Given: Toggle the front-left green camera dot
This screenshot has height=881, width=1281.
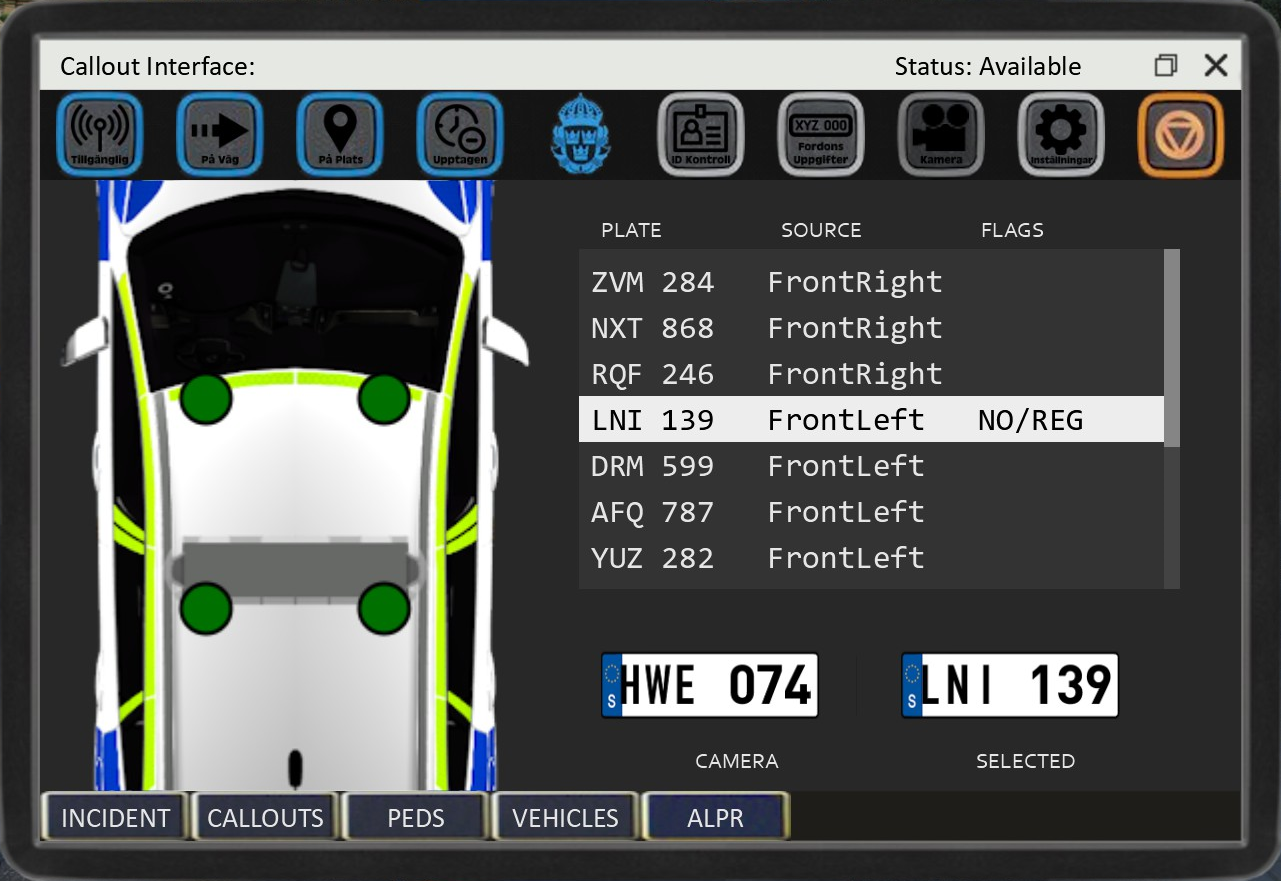Looking at the screenshot, I should pyautogui.click(x=206, y=398).
